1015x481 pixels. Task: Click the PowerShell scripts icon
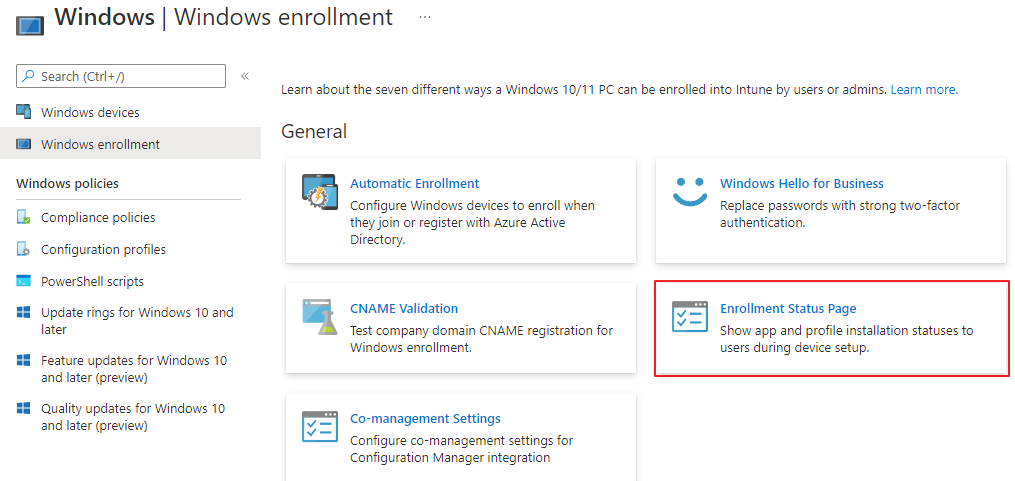[23, 282]
